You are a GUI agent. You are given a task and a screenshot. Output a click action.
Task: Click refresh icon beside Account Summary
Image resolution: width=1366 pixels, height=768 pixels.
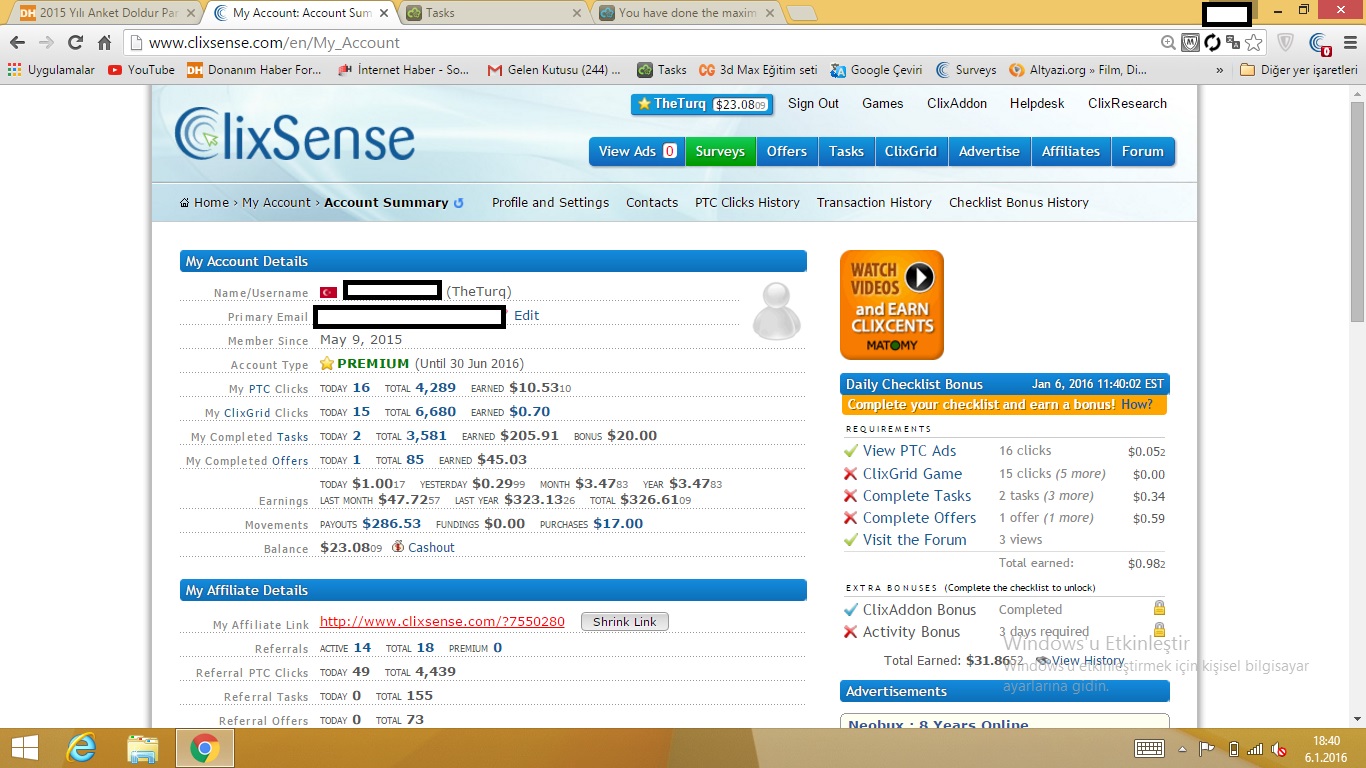click(x=459, y=203)
